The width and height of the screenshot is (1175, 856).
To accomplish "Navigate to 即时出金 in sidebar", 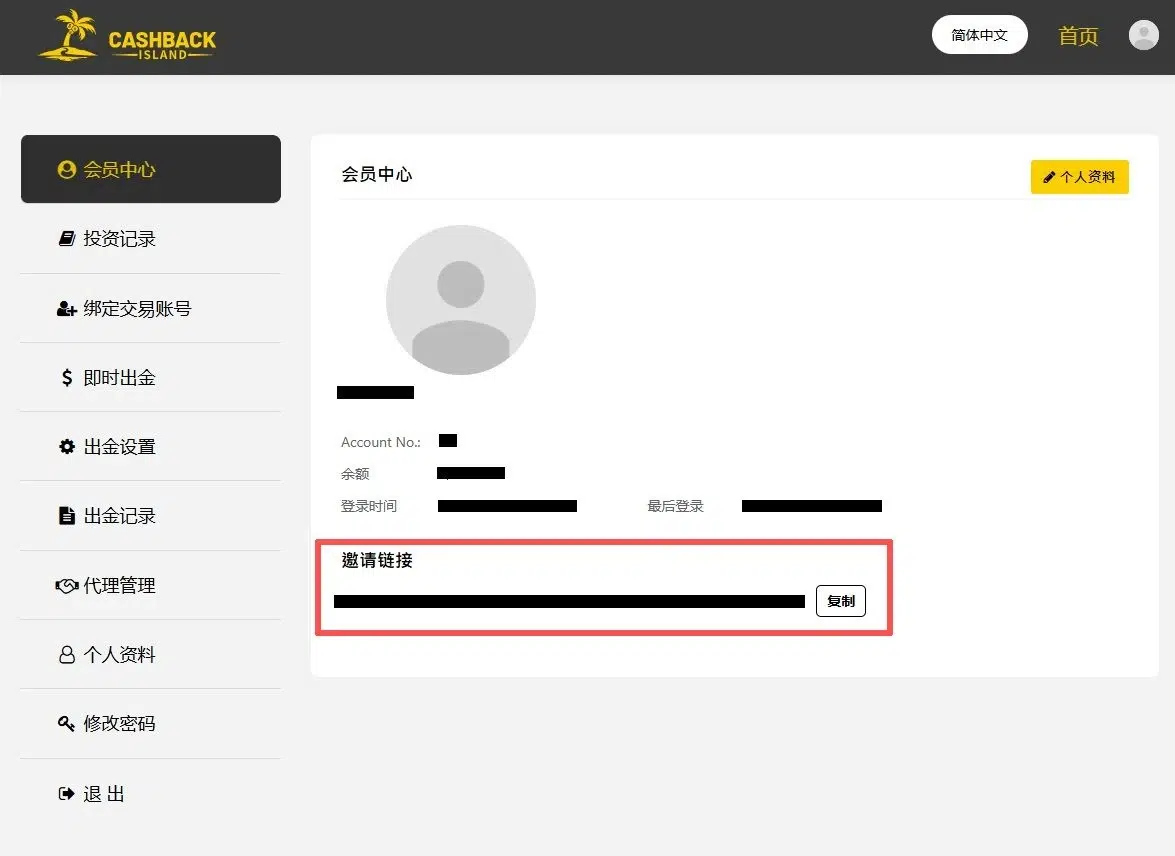I will pyautogui.click(x=151, y=377).
